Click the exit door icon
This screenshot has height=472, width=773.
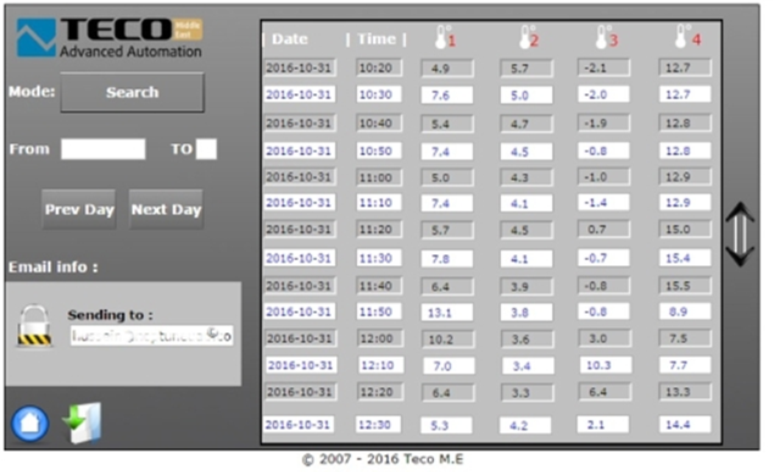(x=82, y=422)
